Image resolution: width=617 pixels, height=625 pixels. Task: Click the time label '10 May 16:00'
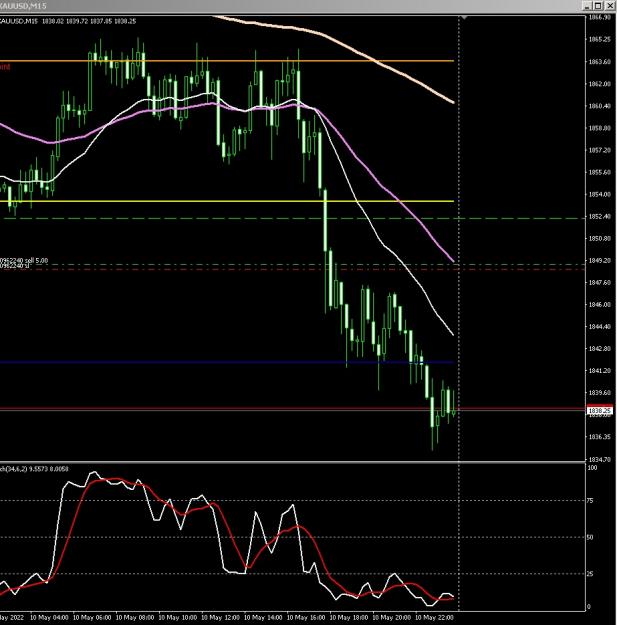306,617
